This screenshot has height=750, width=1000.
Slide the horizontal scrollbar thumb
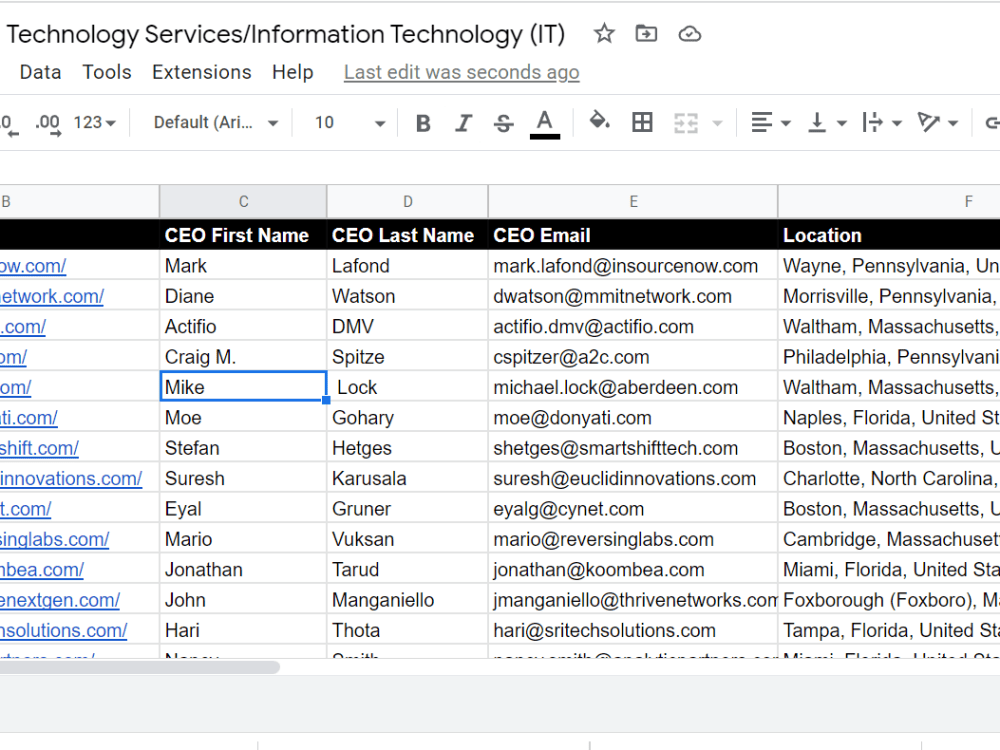point(140,667)
